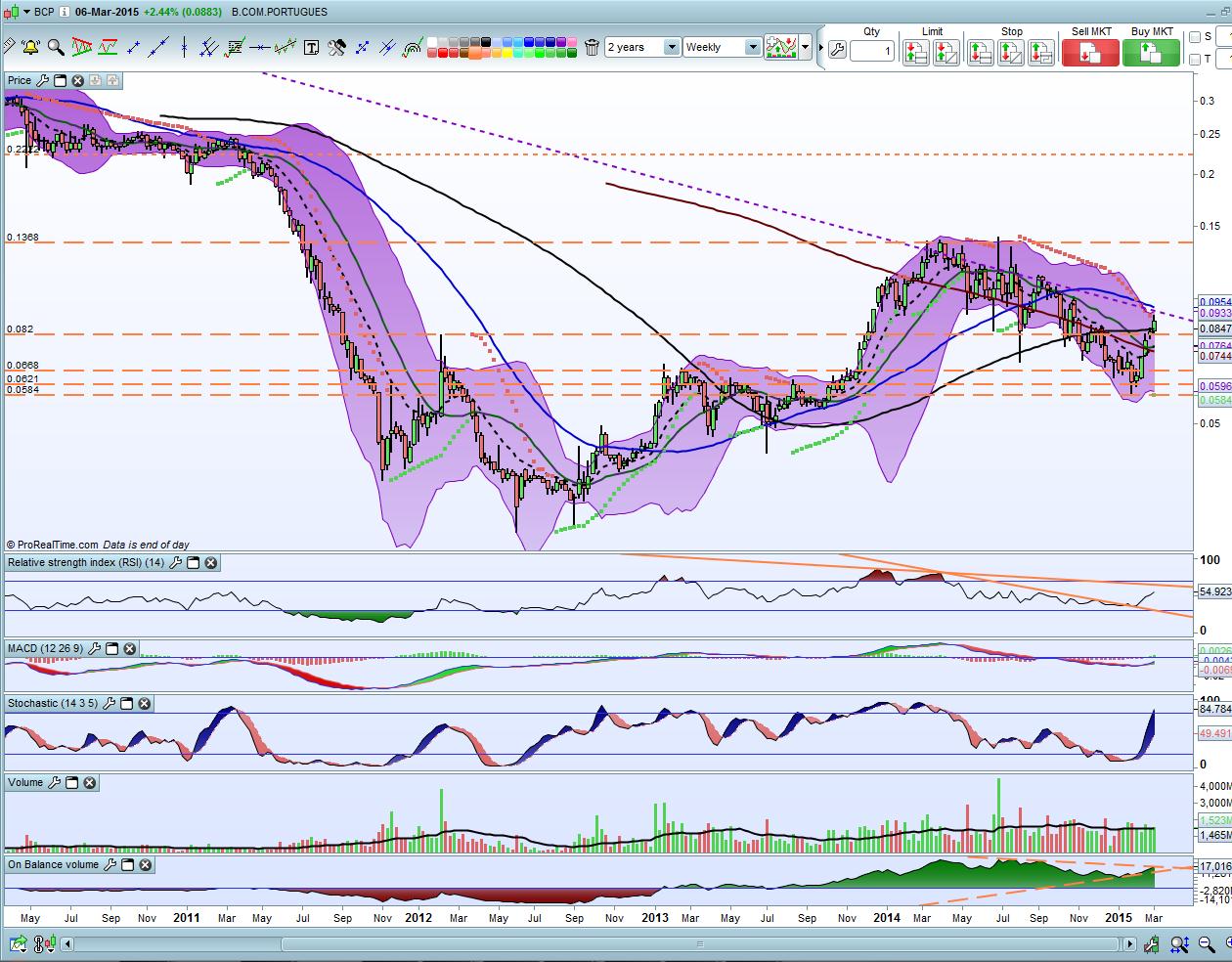1232x962 pixels.
Task: Select the white color swatch
Action: coord(432,42)
